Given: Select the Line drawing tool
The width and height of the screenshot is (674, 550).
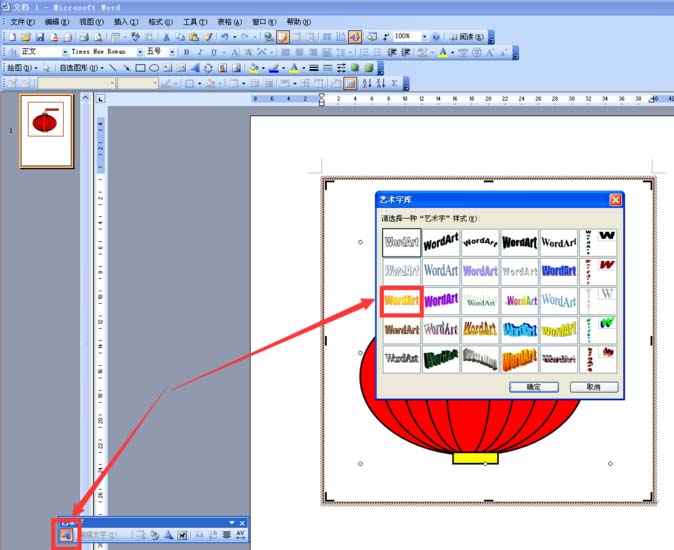Looking at the screenshot, I should click(x=113, y=68).
